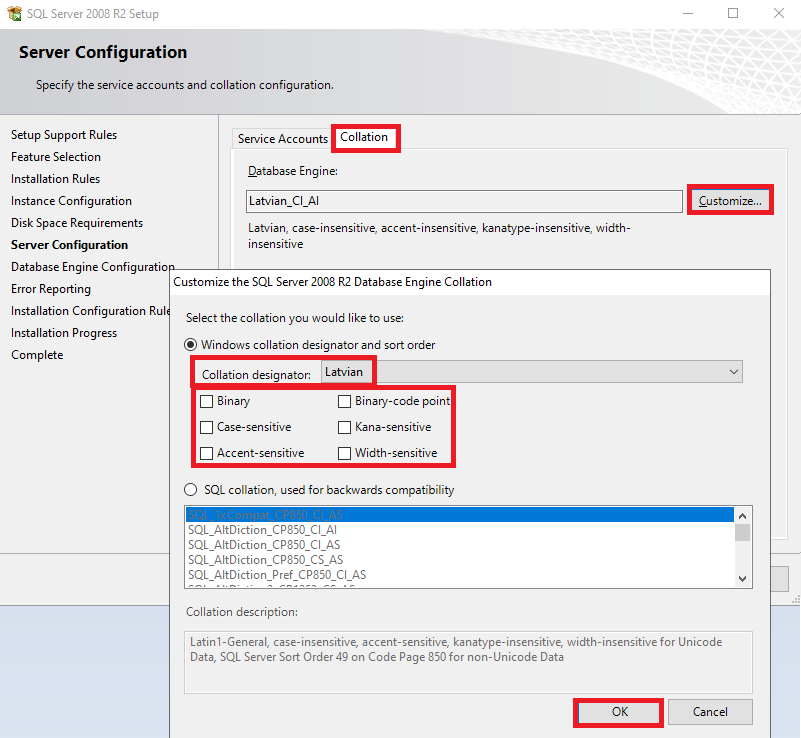This screenshot has width=801, height=738.
Task: Select Installation Rules step
Action: [55, 179]
